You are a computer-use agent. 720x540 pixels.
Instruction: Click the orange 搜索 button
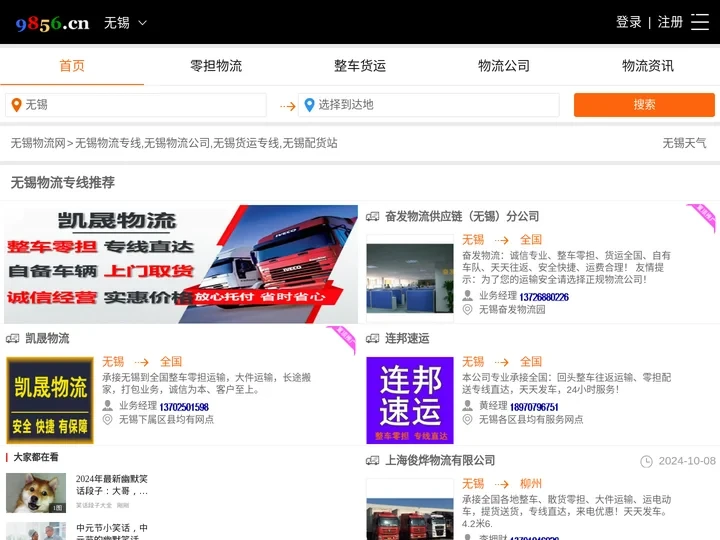tap(644, 105)
